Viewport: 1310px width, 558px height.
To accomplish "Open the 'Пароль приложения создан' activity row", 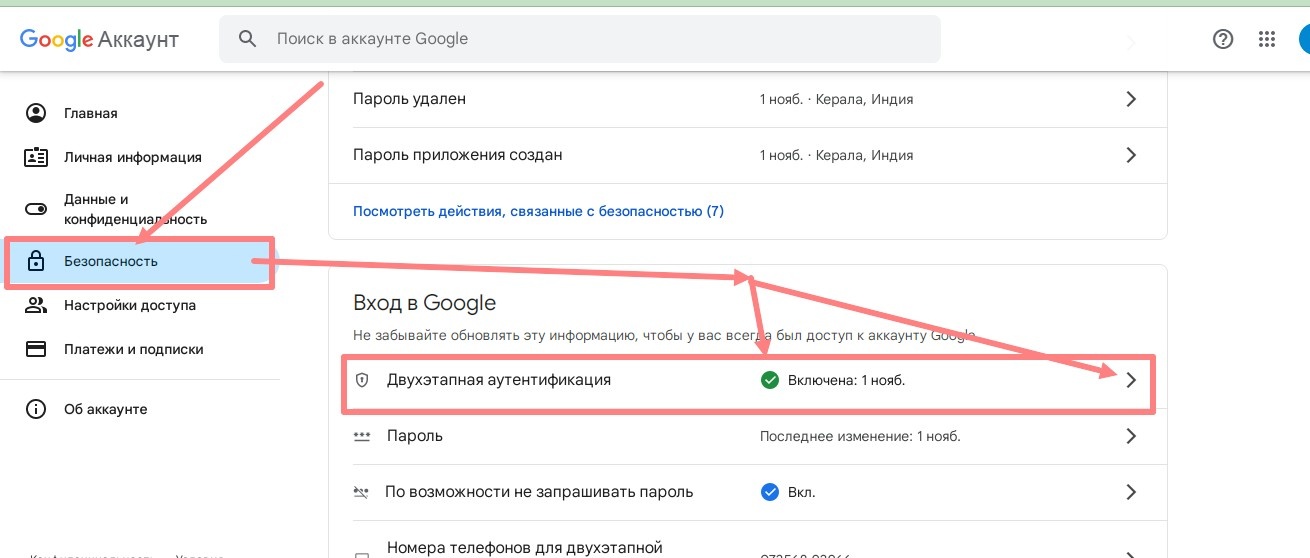I will 748,155.
